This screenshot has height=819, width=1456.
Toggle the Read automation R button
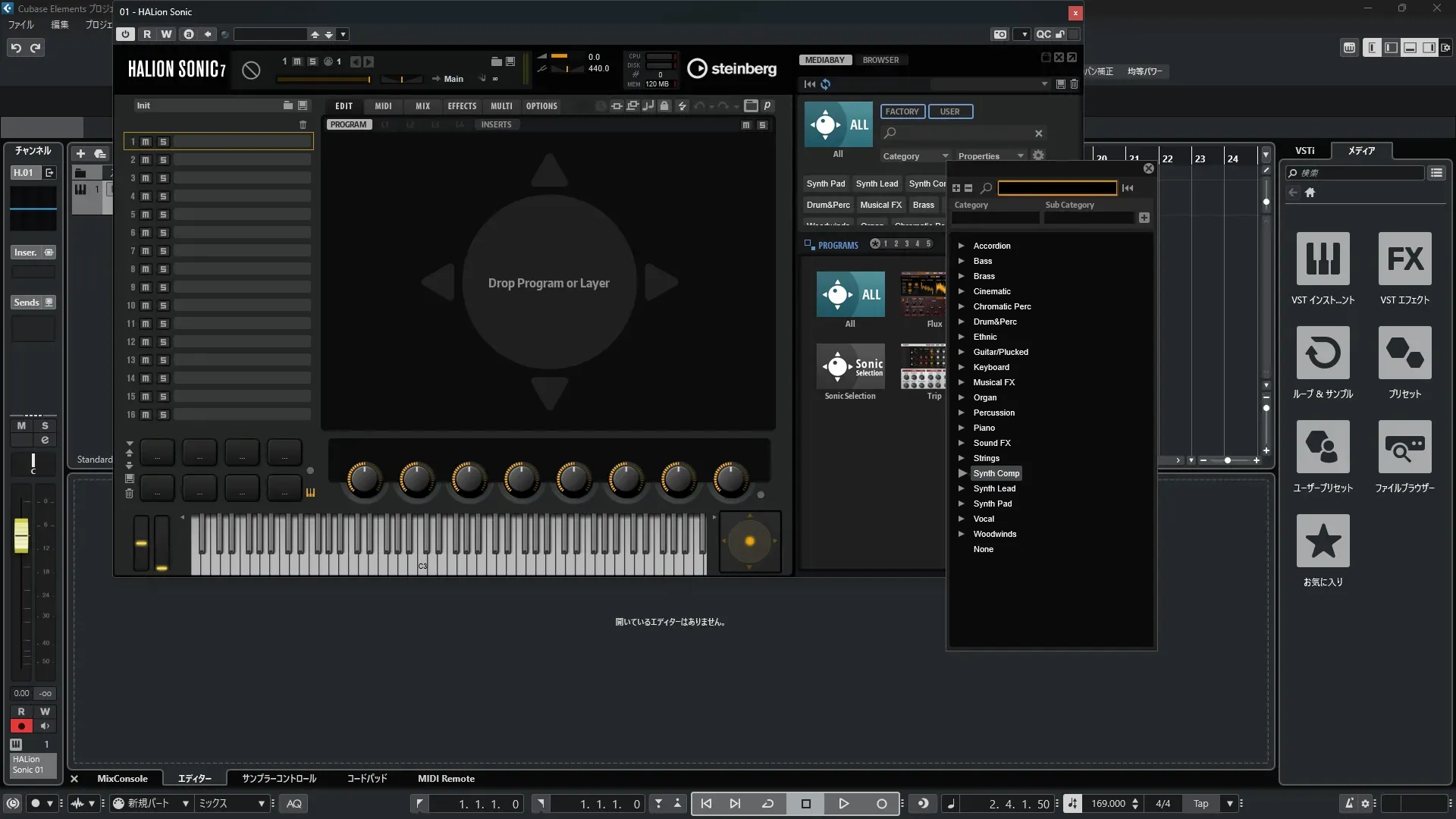coord(147,34)
